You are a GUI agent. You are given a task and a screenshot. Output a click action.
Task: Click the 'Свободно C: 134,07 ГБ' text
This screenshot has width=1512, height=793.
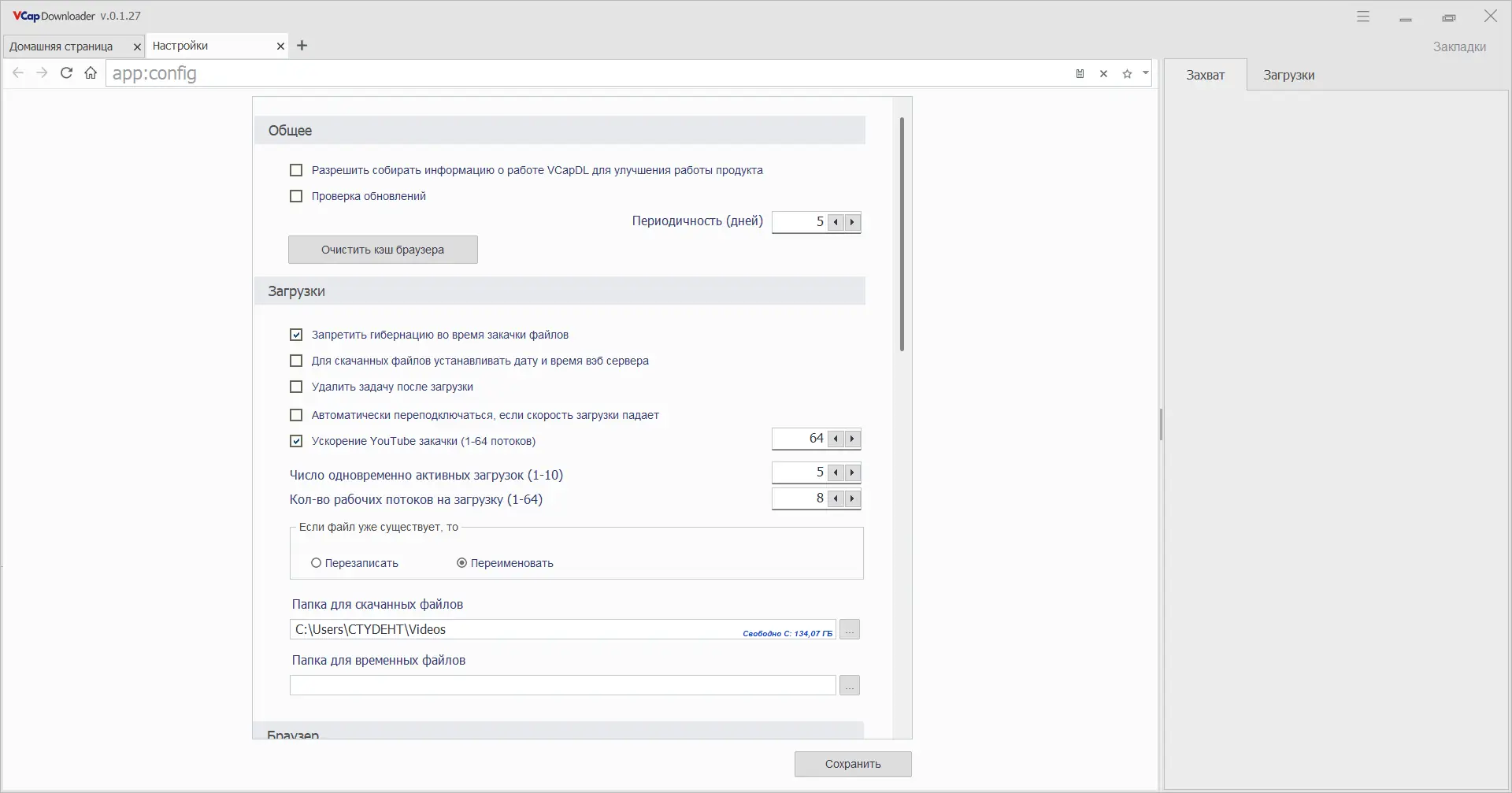pos(787,633)
